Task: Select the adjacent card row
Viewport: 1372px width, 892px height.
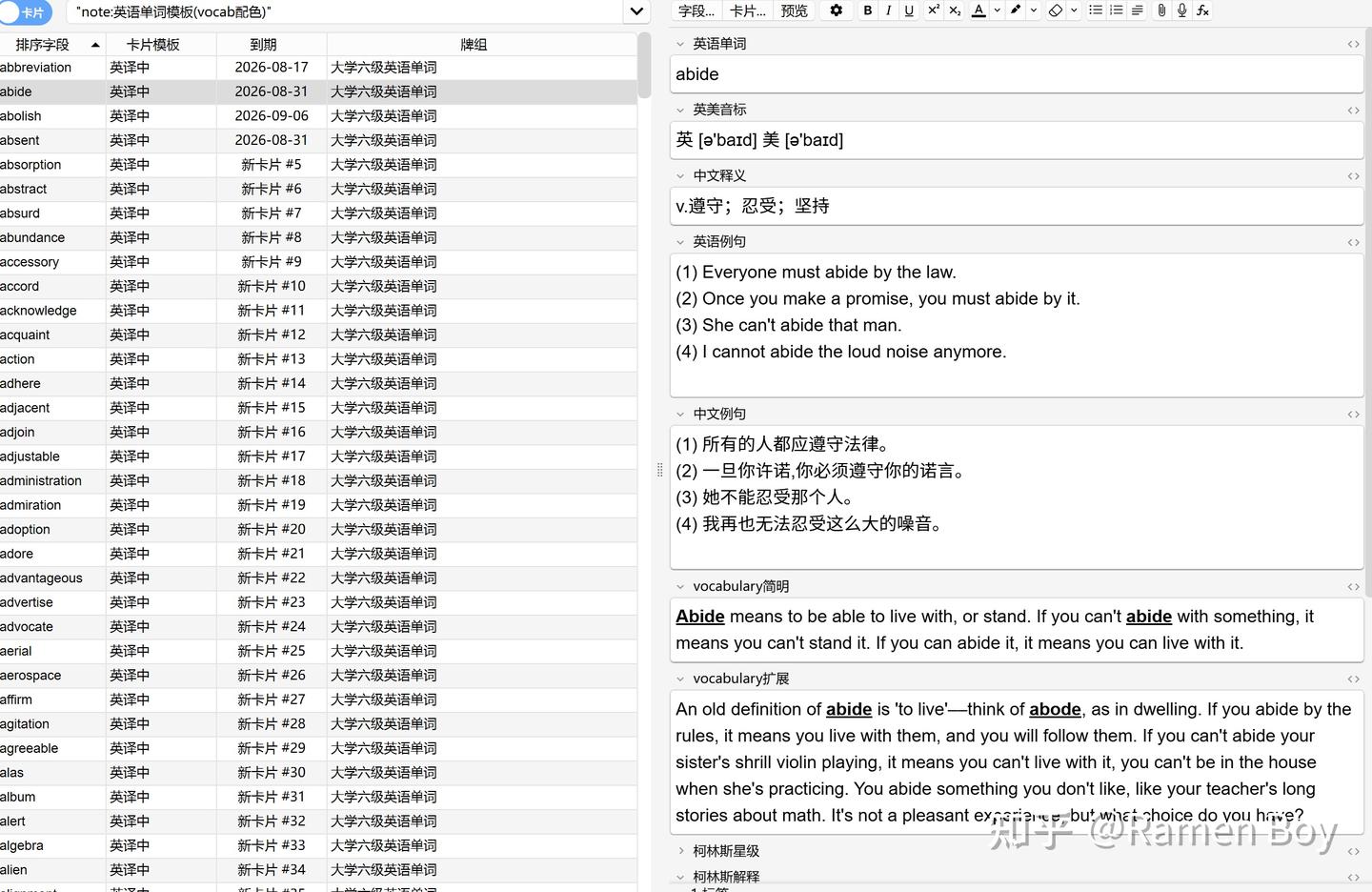Action: 318,408
